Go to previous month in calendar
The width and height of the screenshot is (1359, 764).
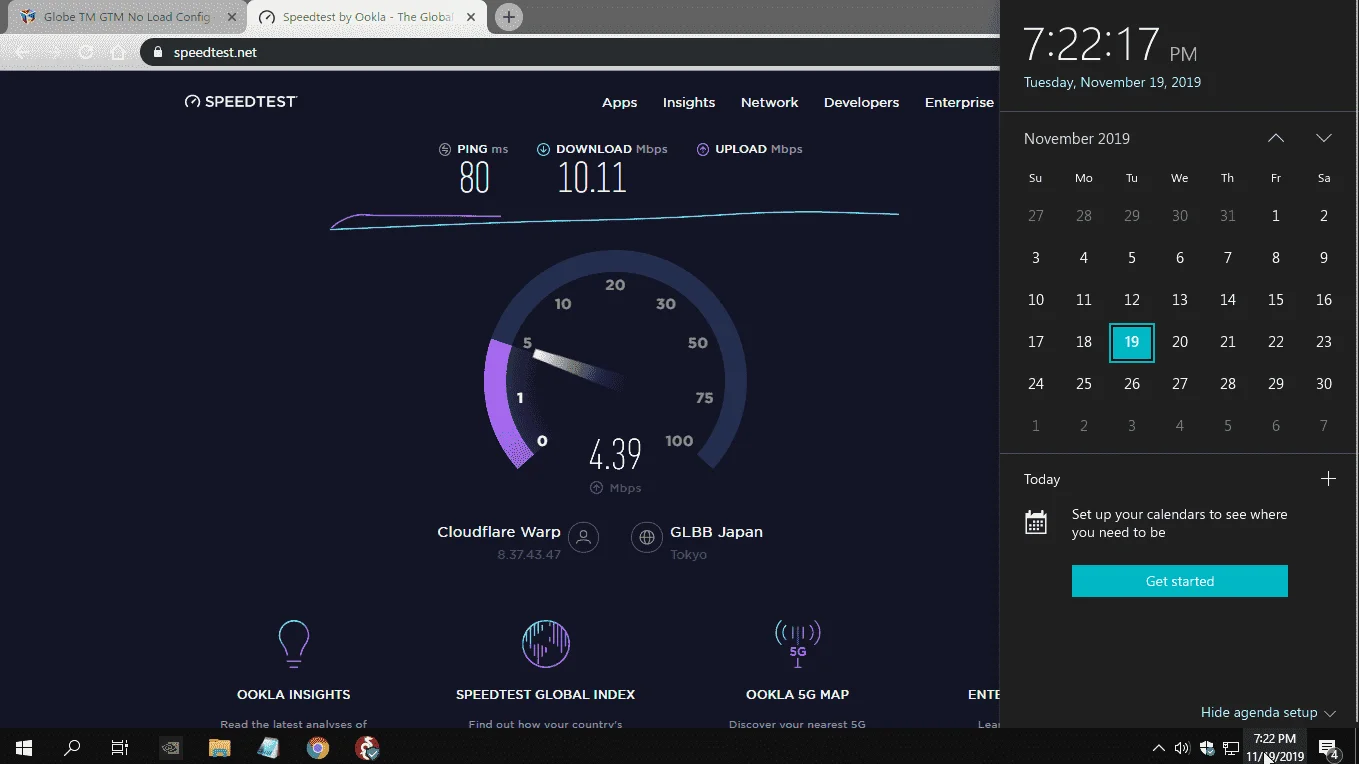click(1276, 138)
